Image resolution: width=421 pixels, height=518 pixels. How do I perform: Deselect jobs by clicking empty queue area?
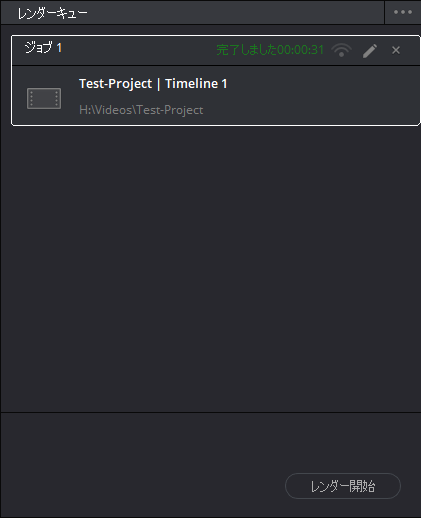tap(211, 267)
